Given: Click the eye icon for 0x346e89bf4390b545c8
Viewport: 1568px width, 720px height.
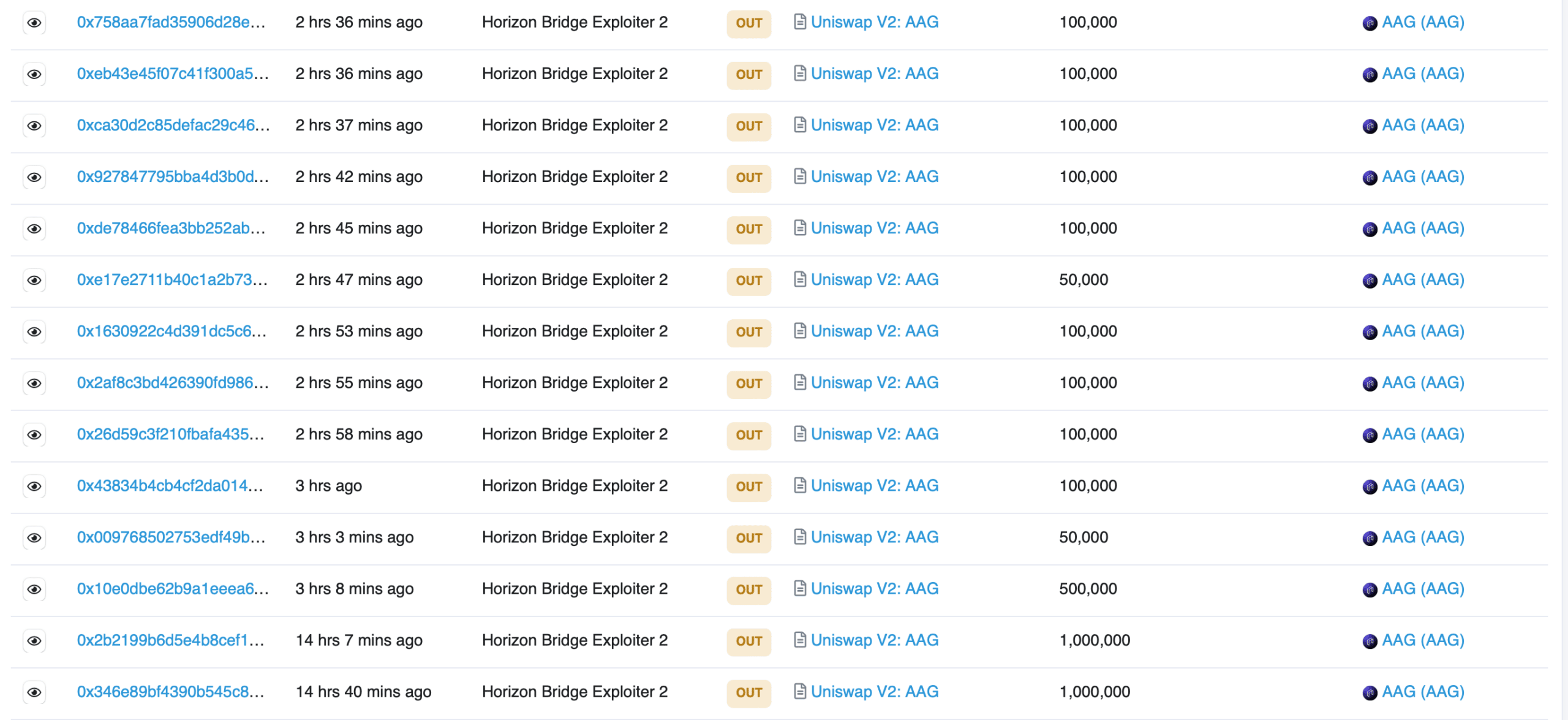Looking at the screenshot, I should 34,692.
